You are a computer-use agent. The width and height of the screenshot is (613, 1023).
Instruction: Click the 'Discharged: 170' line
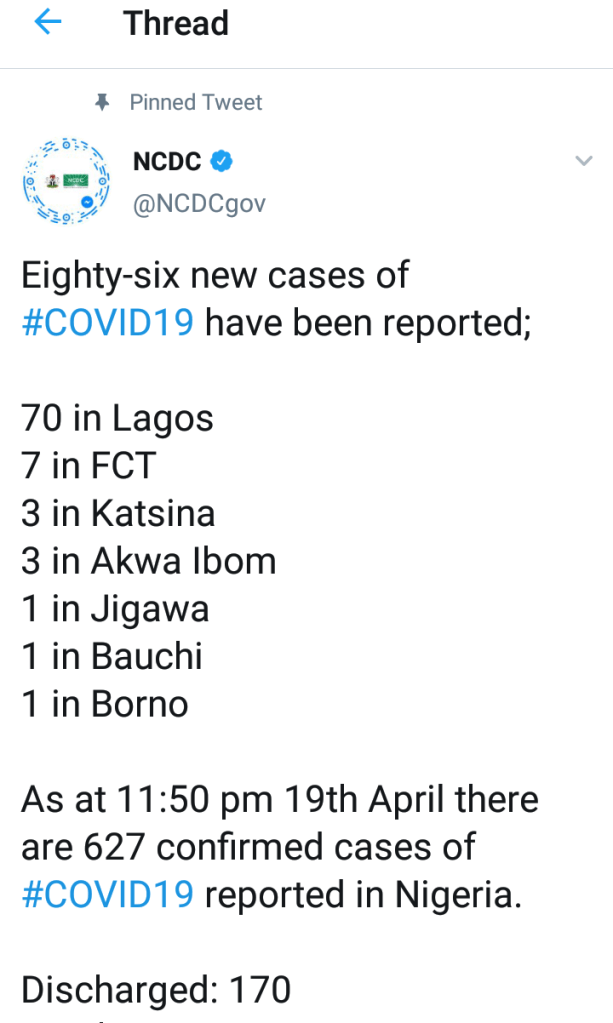click(156, 990)
